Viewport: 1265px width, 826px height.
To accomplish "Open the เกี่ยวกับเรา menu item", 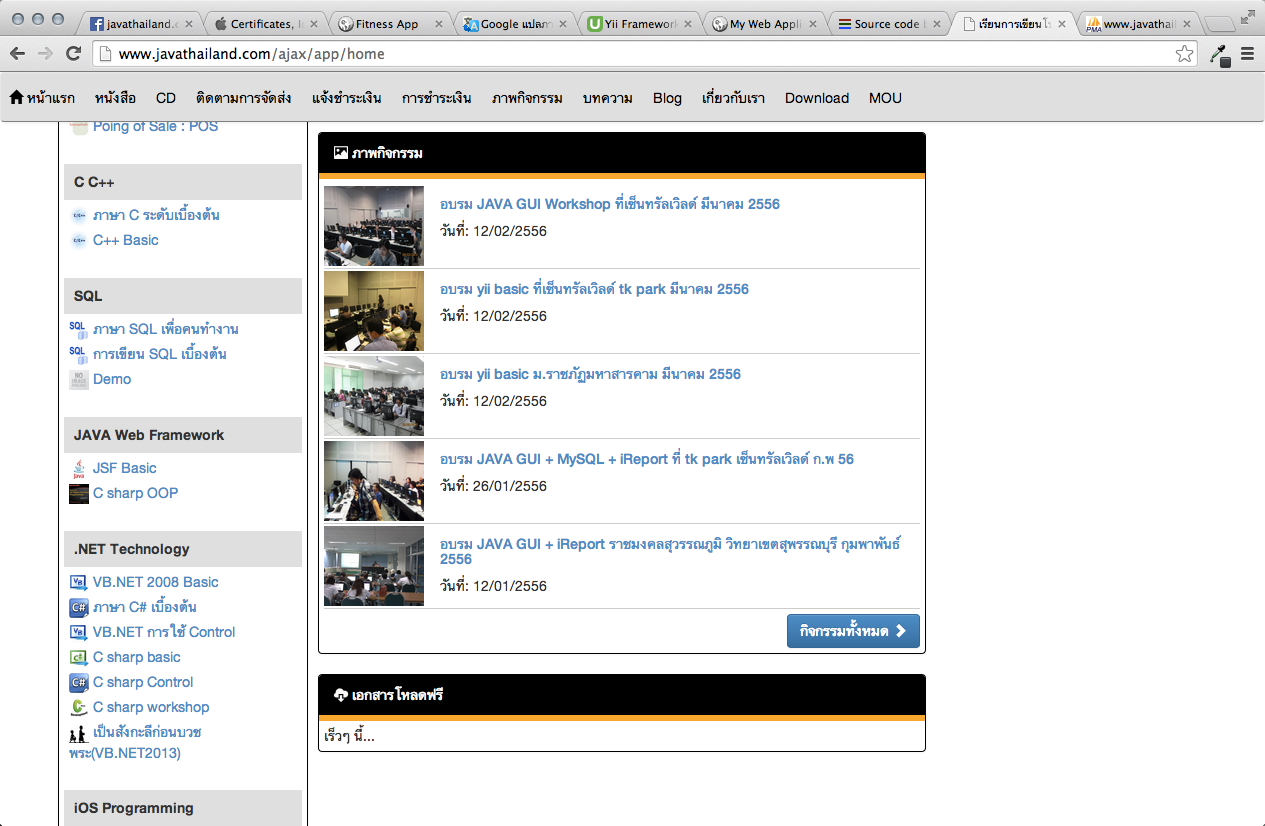I will pos(734,98).
